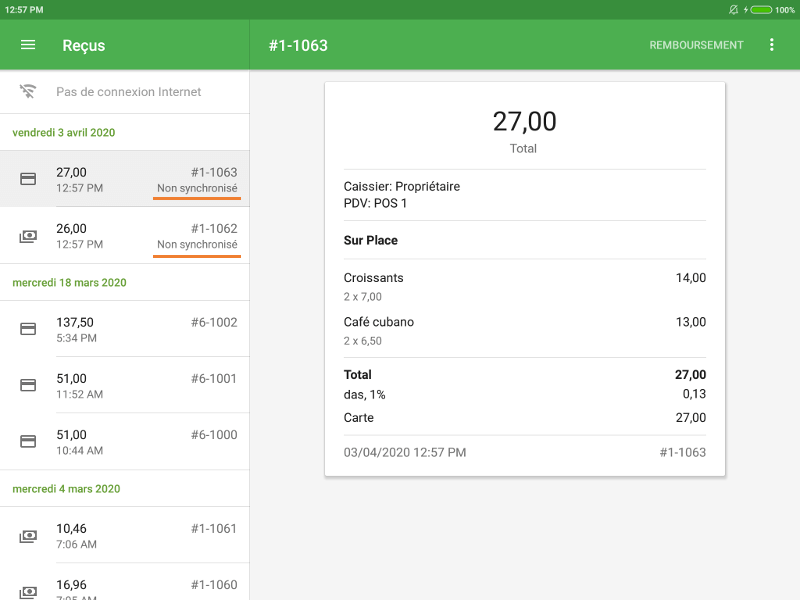Tap the REMBOURSEMENT refund button
The image size is (800, 600).
[x=696, y=45]
